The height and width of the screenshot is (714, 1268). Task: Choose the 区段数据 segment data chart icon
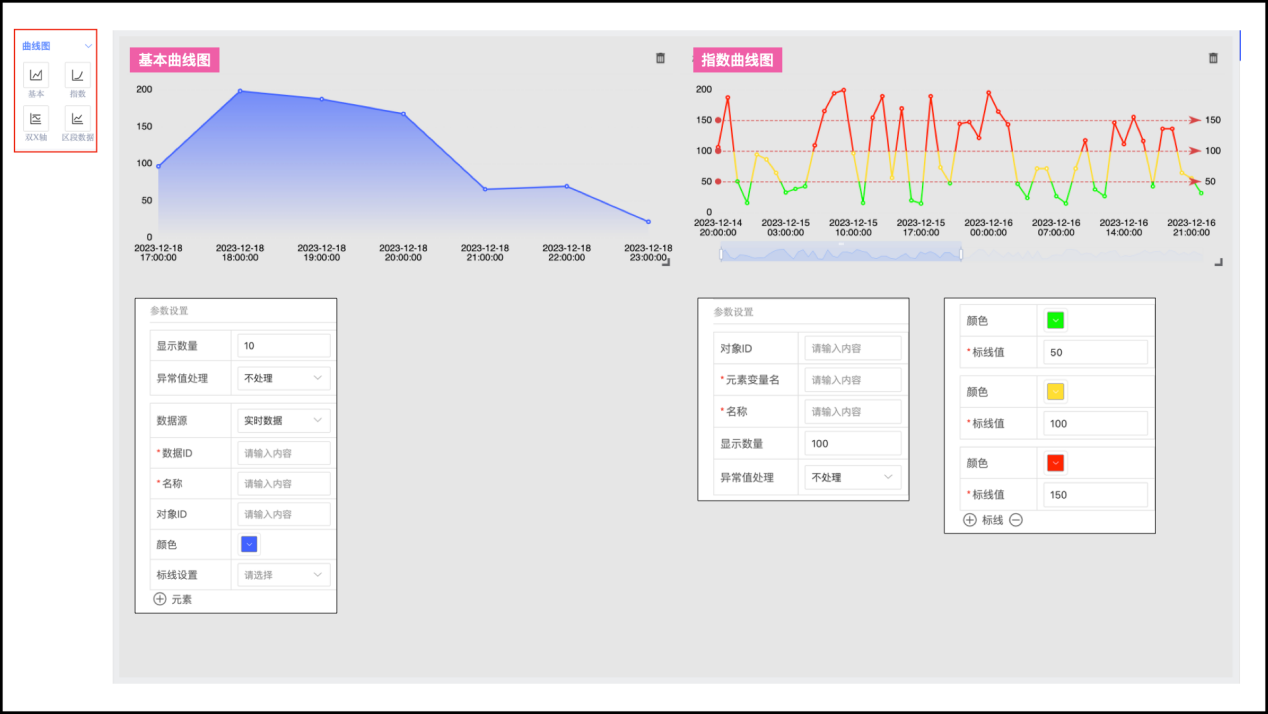tap(77, 118)
